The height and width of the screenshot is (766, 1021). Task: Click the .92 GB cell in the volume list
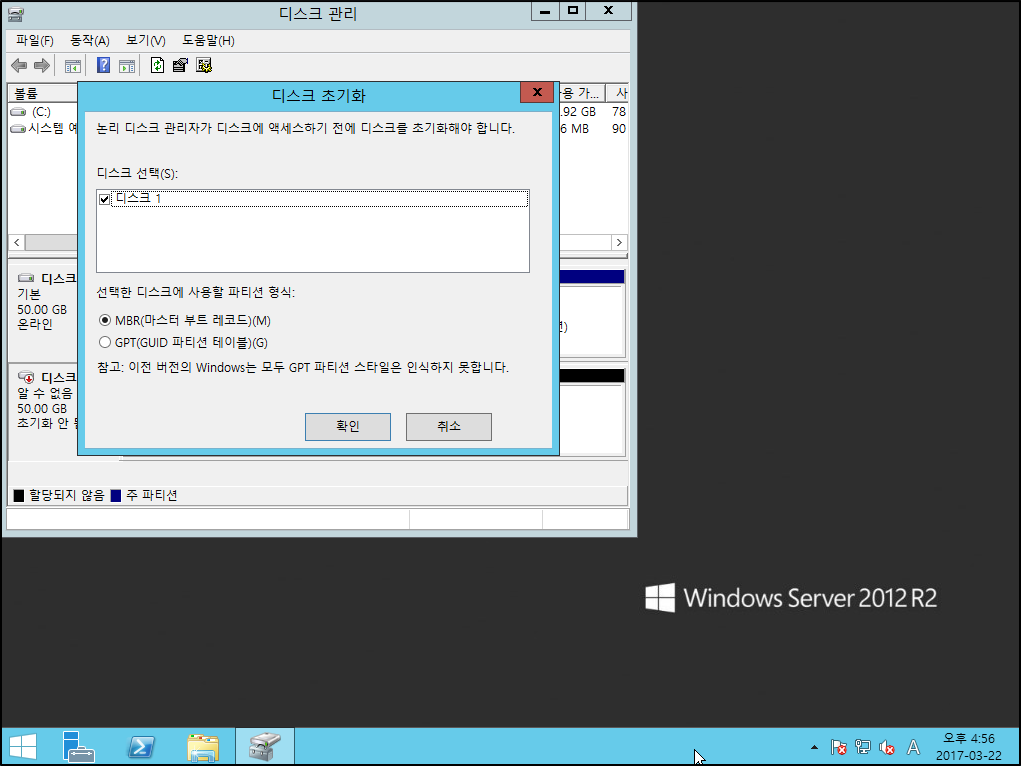pyautogui.click(x=579, y=112)
